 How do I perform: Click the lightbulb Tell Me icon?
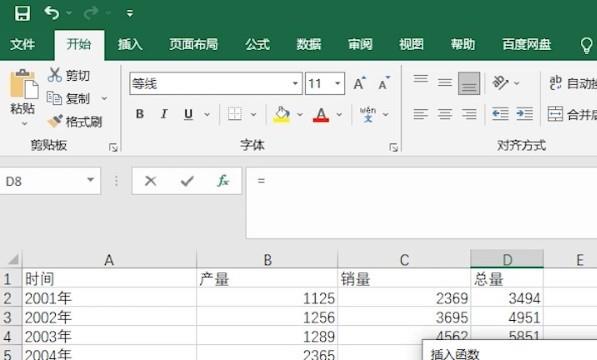coord(586,45)
